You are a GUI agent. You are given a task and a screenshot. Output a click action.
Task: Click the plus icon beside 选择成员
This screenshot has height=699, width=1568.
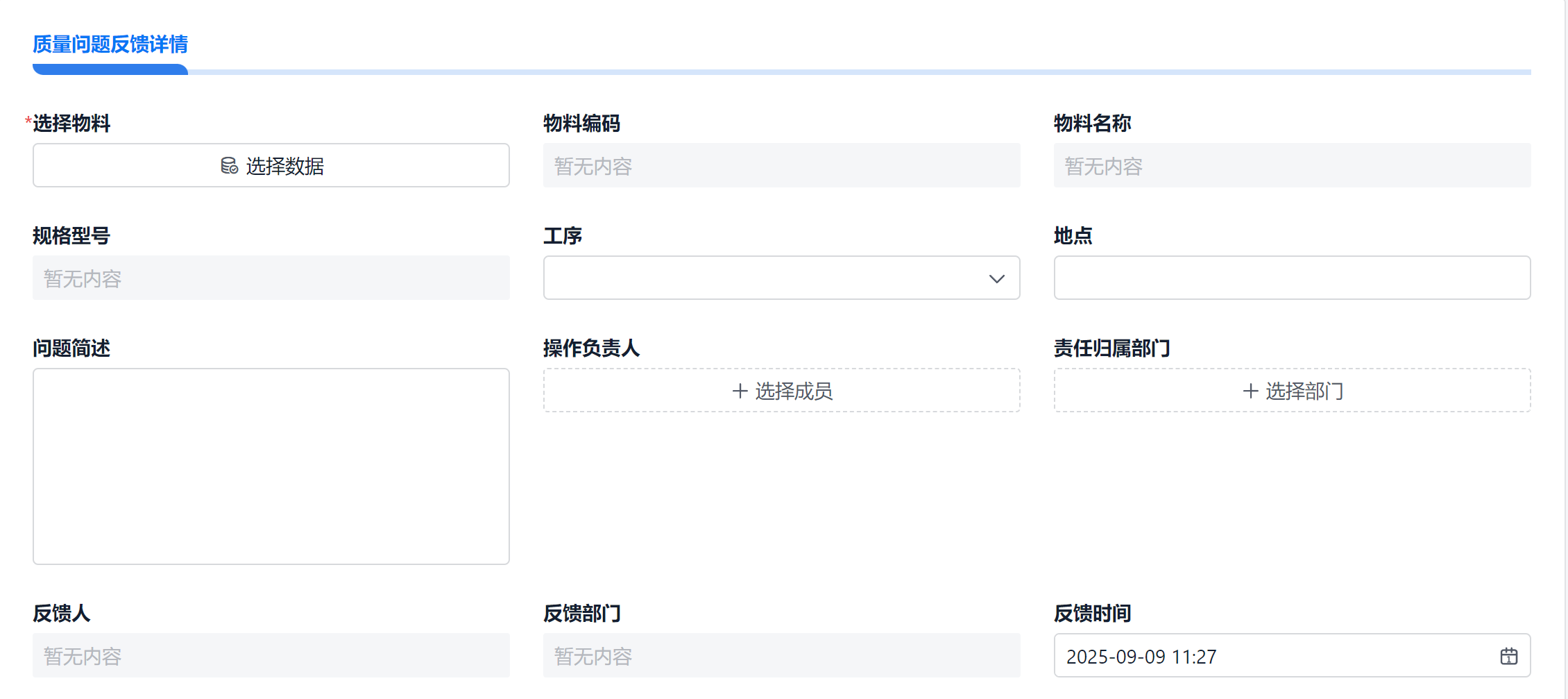tap(740, 391)
